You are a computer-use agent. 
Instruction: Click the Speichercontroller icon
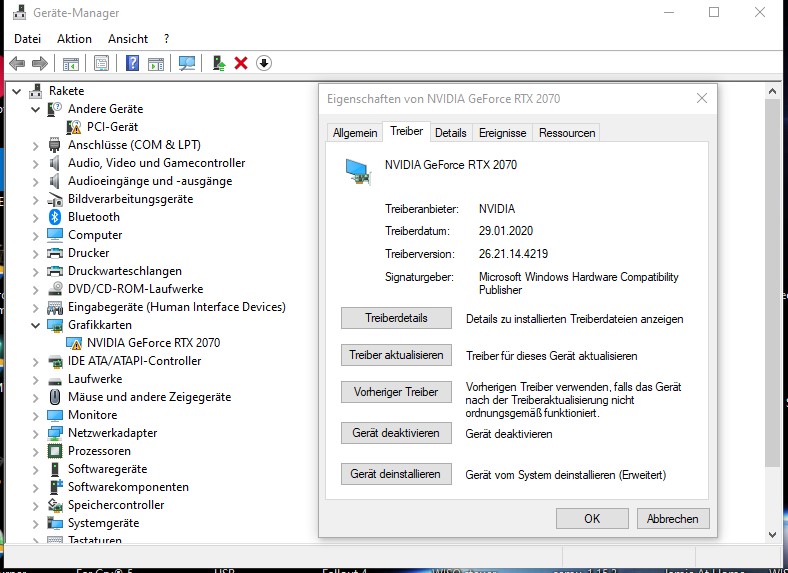point(55,505)
